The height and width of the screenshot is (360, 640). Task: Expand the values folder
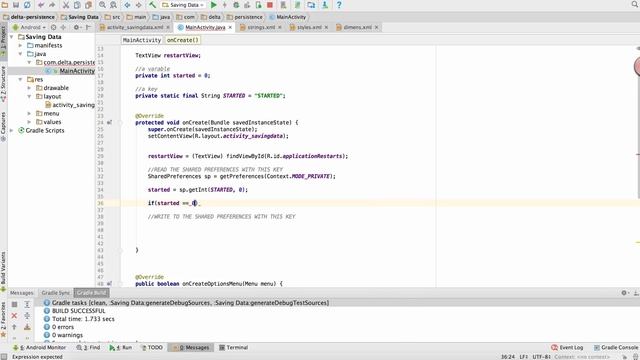pyautogui.click(x=29, y=122)
